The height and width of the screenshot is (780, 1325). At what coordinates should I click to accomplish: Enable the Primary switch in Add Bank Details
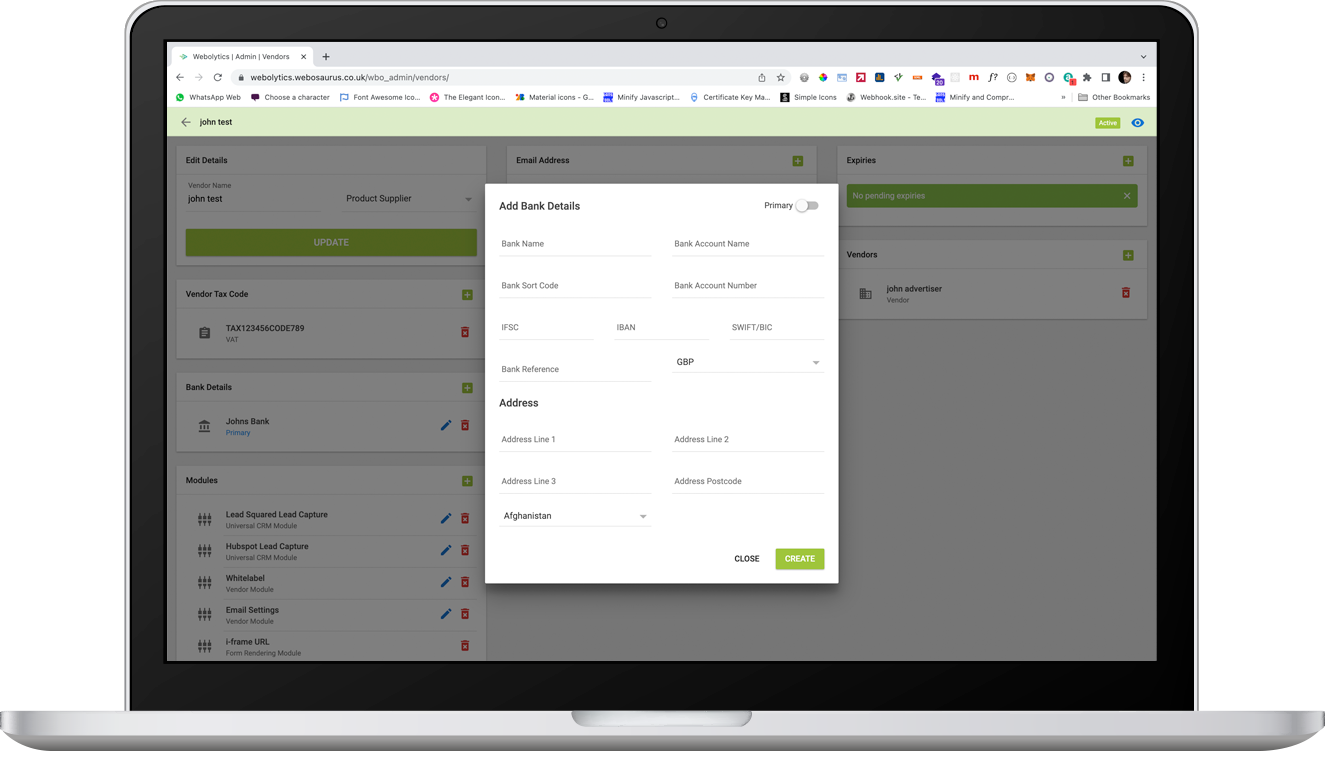(807, 205)
